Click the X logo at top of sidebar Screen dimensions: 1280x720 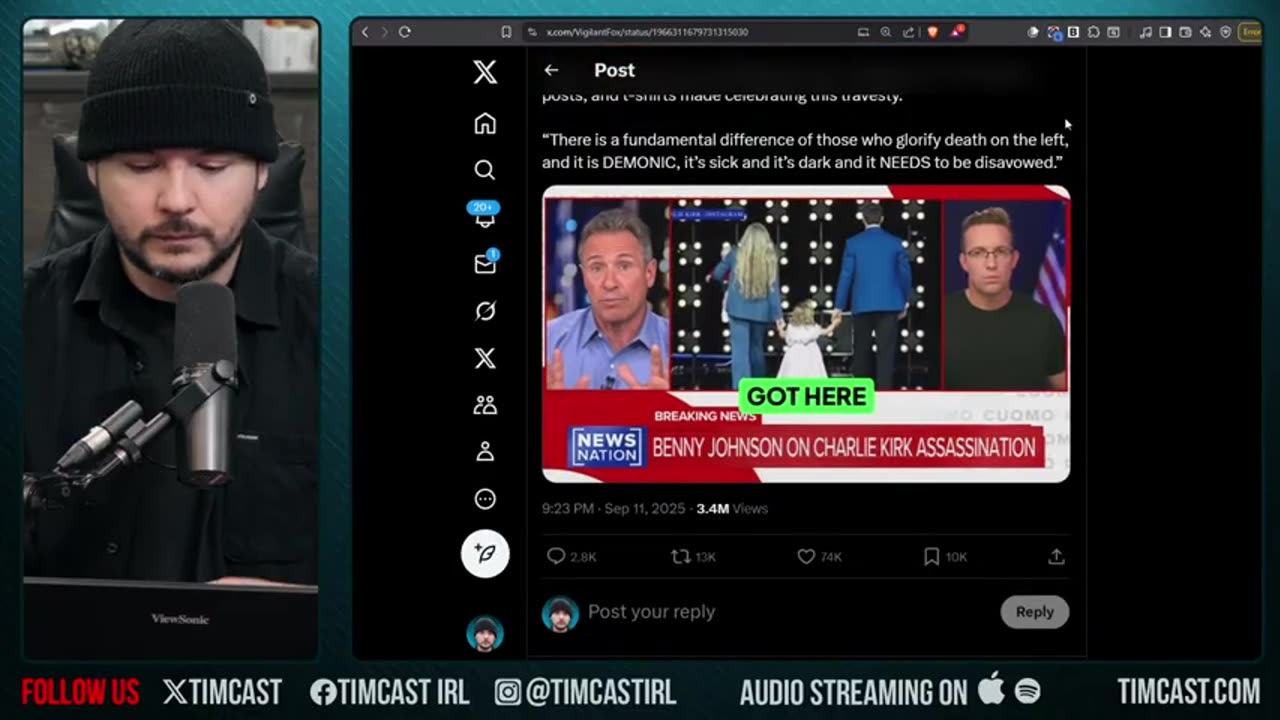point(485,71)
